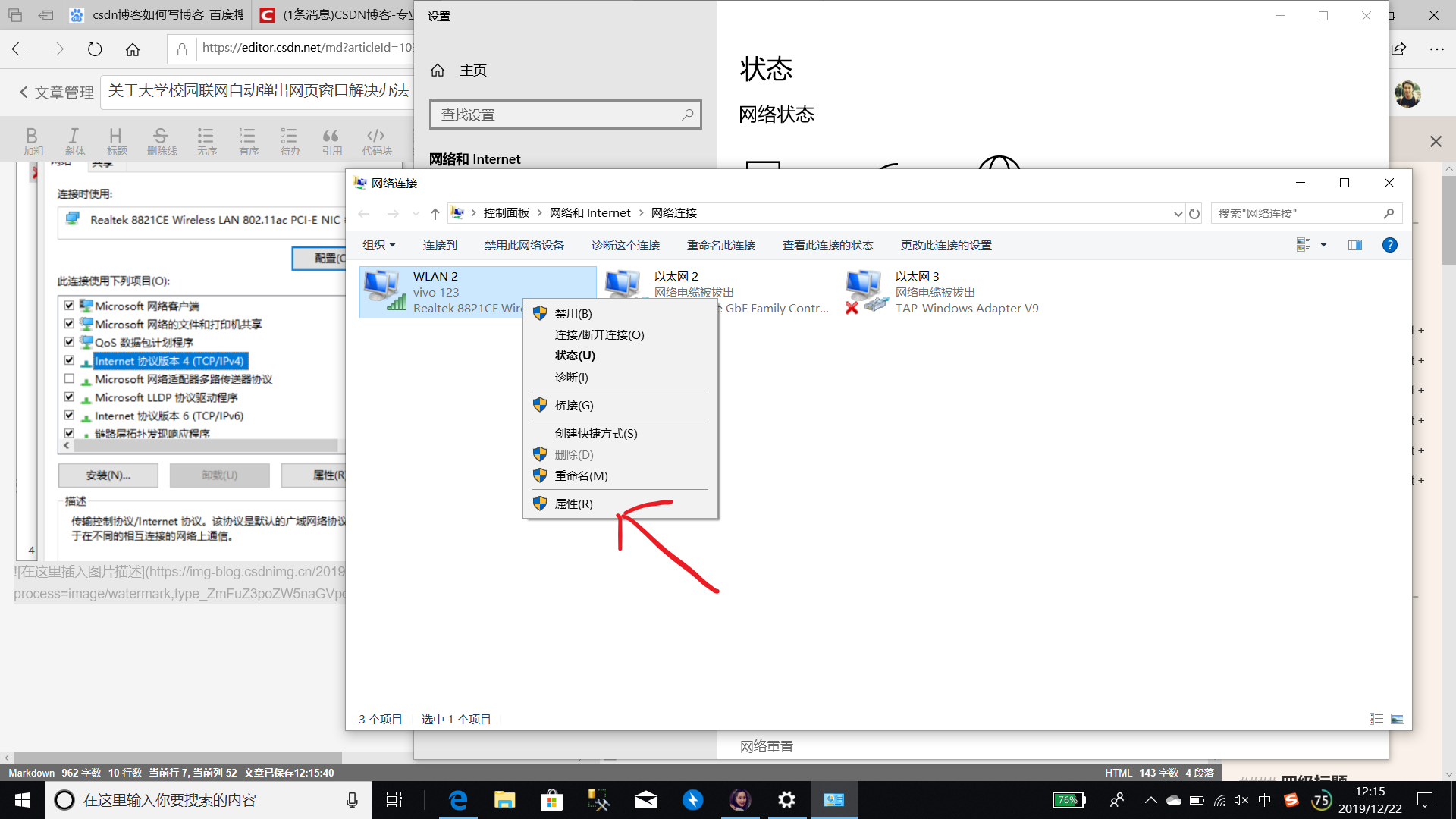This screenshot has width=1456, height=819.
Task: Uncheck QoS 数据包计划程序
Action: 69,342
